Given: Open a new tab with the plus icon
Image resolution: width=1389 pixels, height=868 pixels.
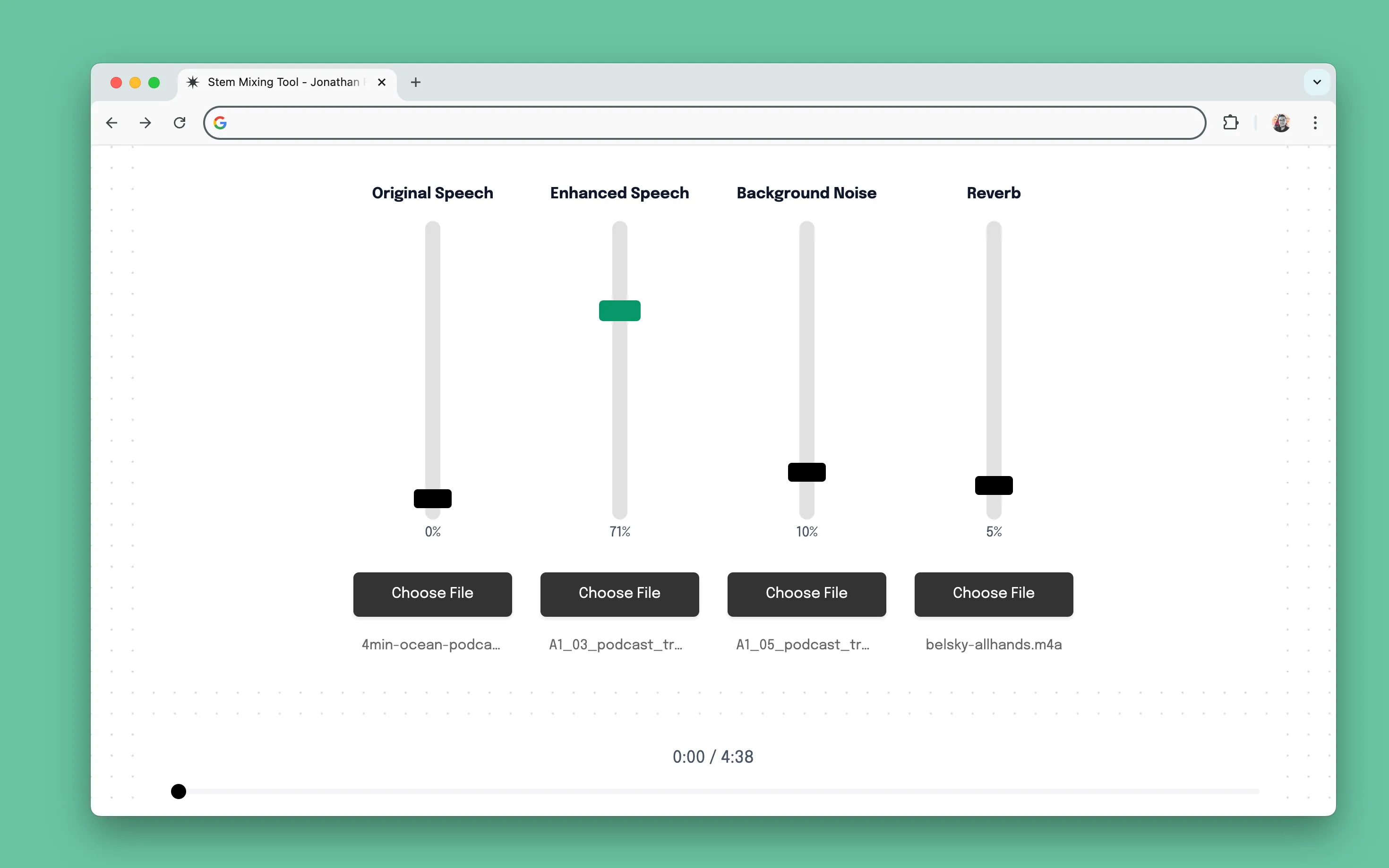Looking at the screenshot, I should (x=416, y=83).
